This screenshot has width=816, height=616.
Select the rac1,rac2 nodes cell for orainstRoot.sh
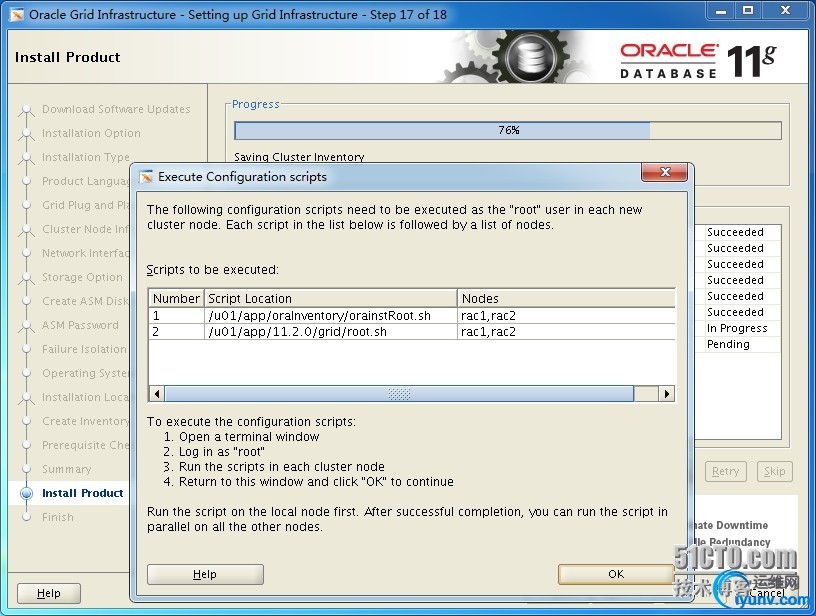coord(566,316)
